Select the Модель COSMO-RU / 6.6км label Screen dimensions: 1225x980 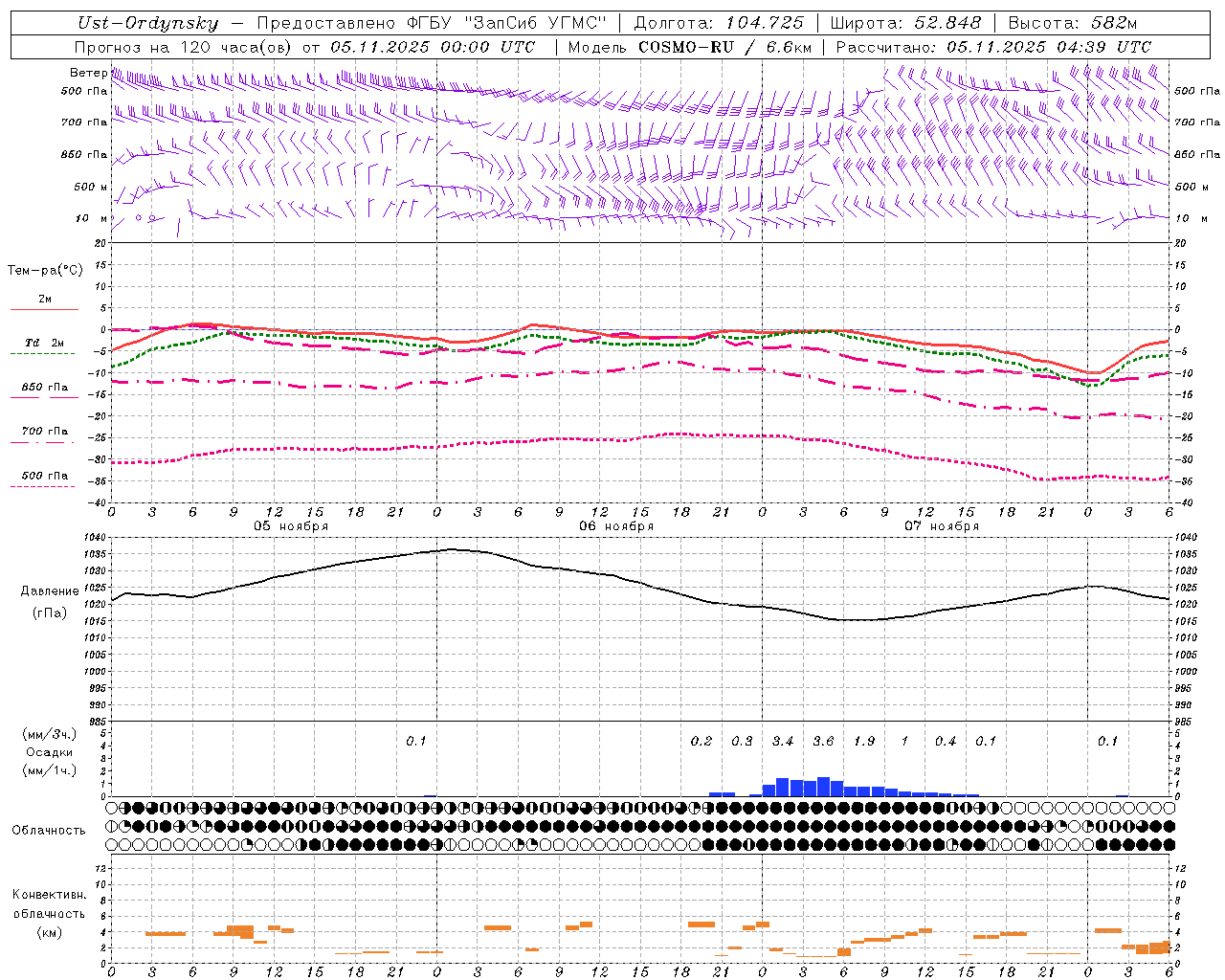(690, 47)
